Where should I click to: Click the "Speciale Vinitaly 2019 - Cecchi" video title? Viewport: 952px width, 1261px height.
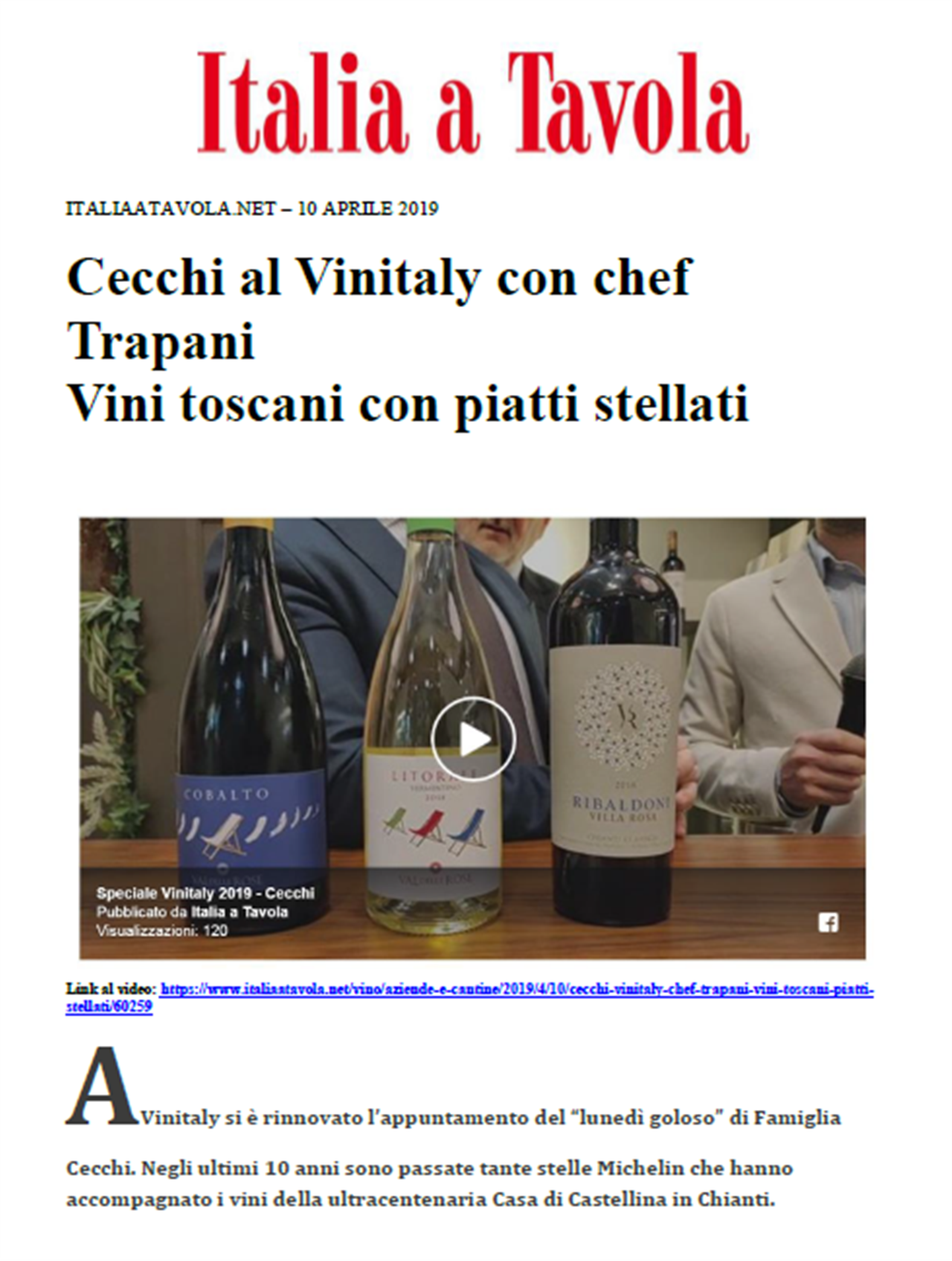pos(205,893)
